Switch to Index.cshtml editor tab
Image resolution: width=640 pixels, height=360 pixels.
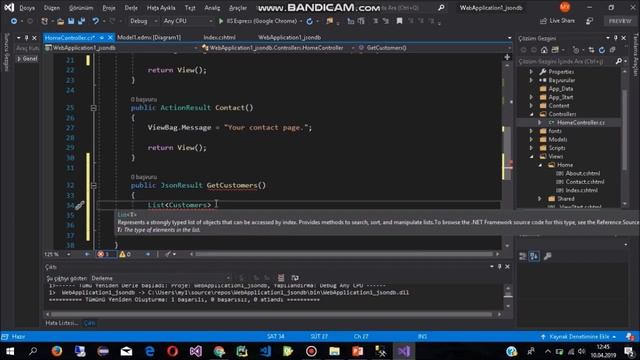[219, 38]
